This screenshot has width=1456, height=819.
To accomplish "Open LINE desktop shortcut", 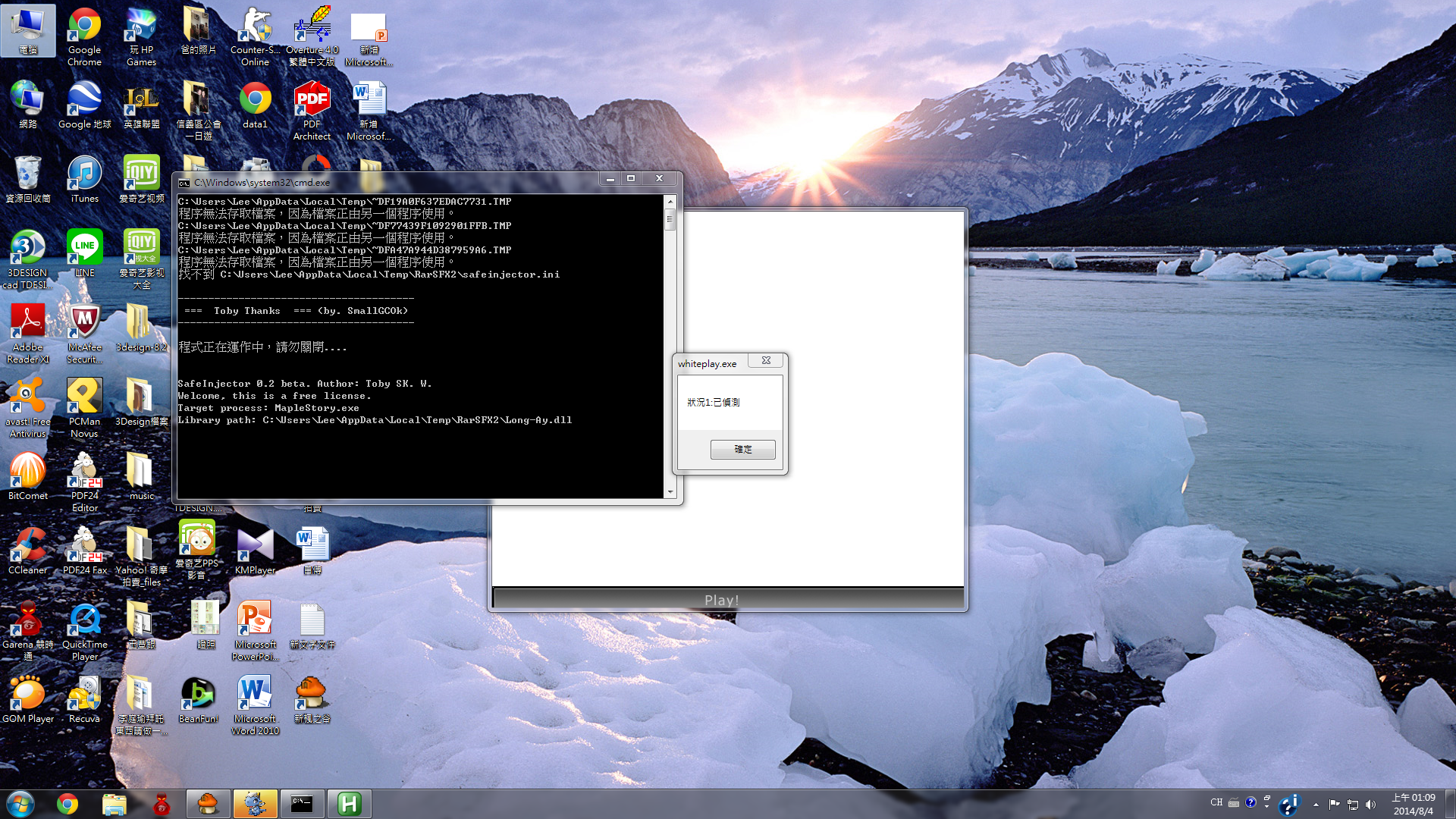I will tap(84, 253).
